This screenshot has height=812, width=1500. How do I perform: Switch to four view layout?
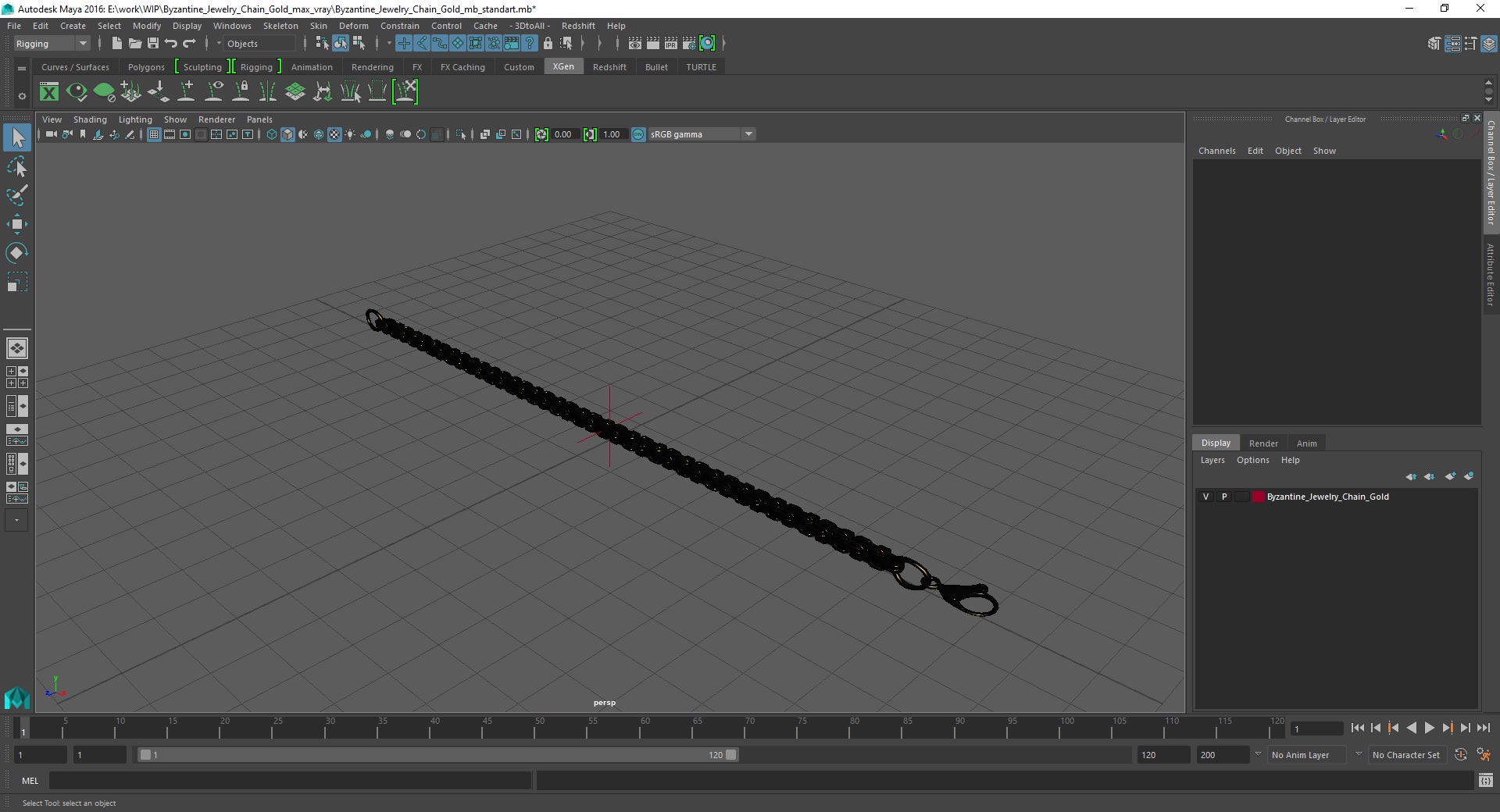(x=17, y=377)
